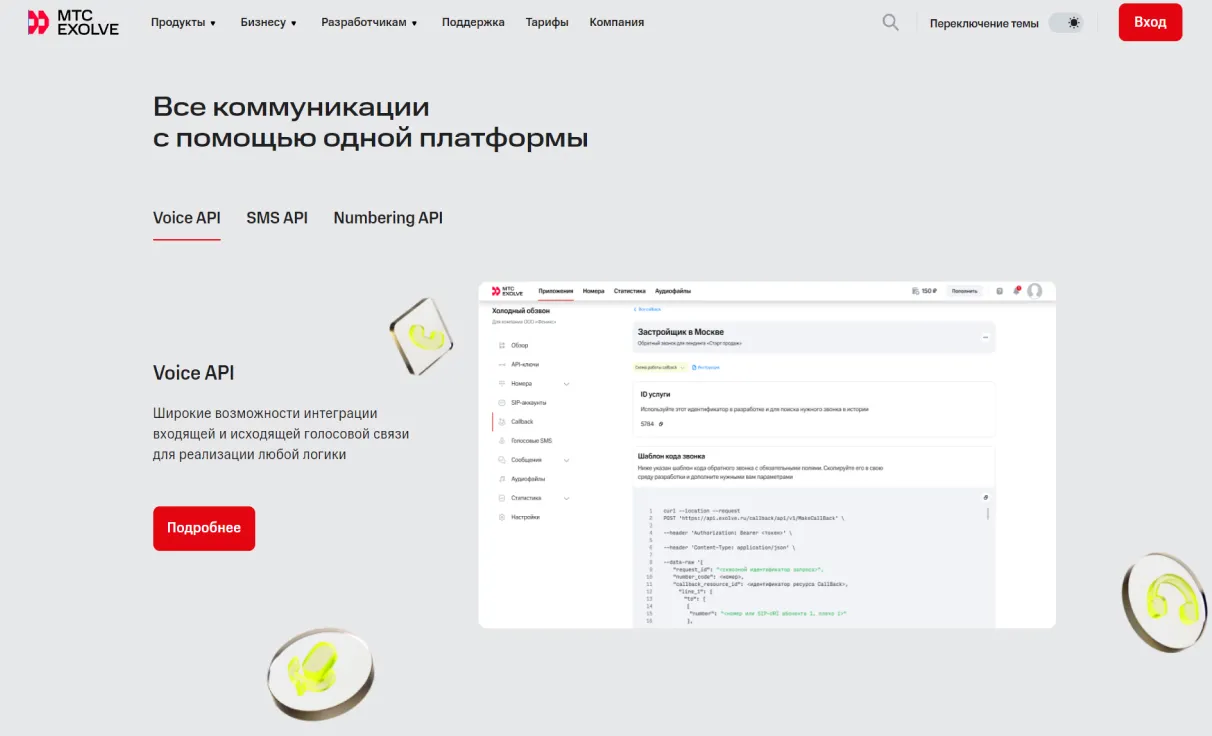Click the MTC Exolve logo inside the dashboard preview
The width and height of the screenshot is (1212, 736).
pos(508,291)
